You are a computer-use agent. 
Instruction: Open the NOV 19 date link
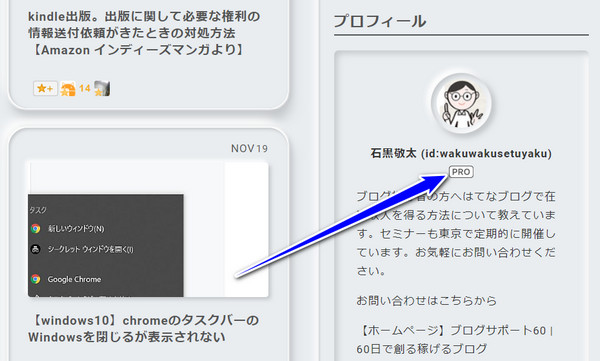click(x=249, y=149)
